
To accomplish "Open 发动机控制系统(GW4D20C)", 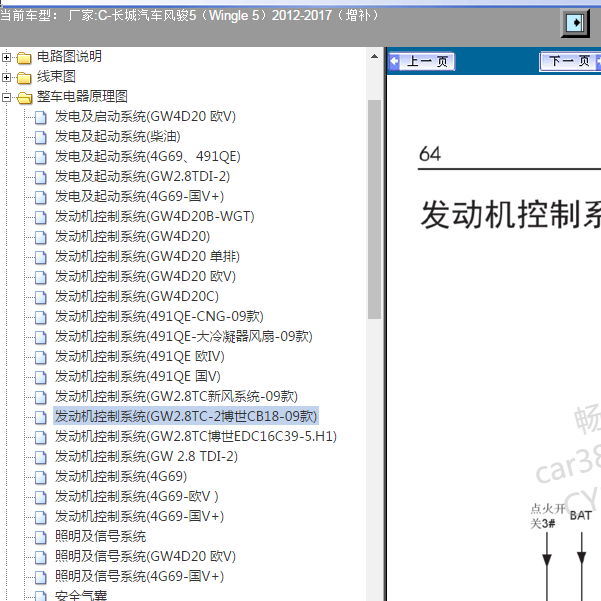I will click(137, 296).
